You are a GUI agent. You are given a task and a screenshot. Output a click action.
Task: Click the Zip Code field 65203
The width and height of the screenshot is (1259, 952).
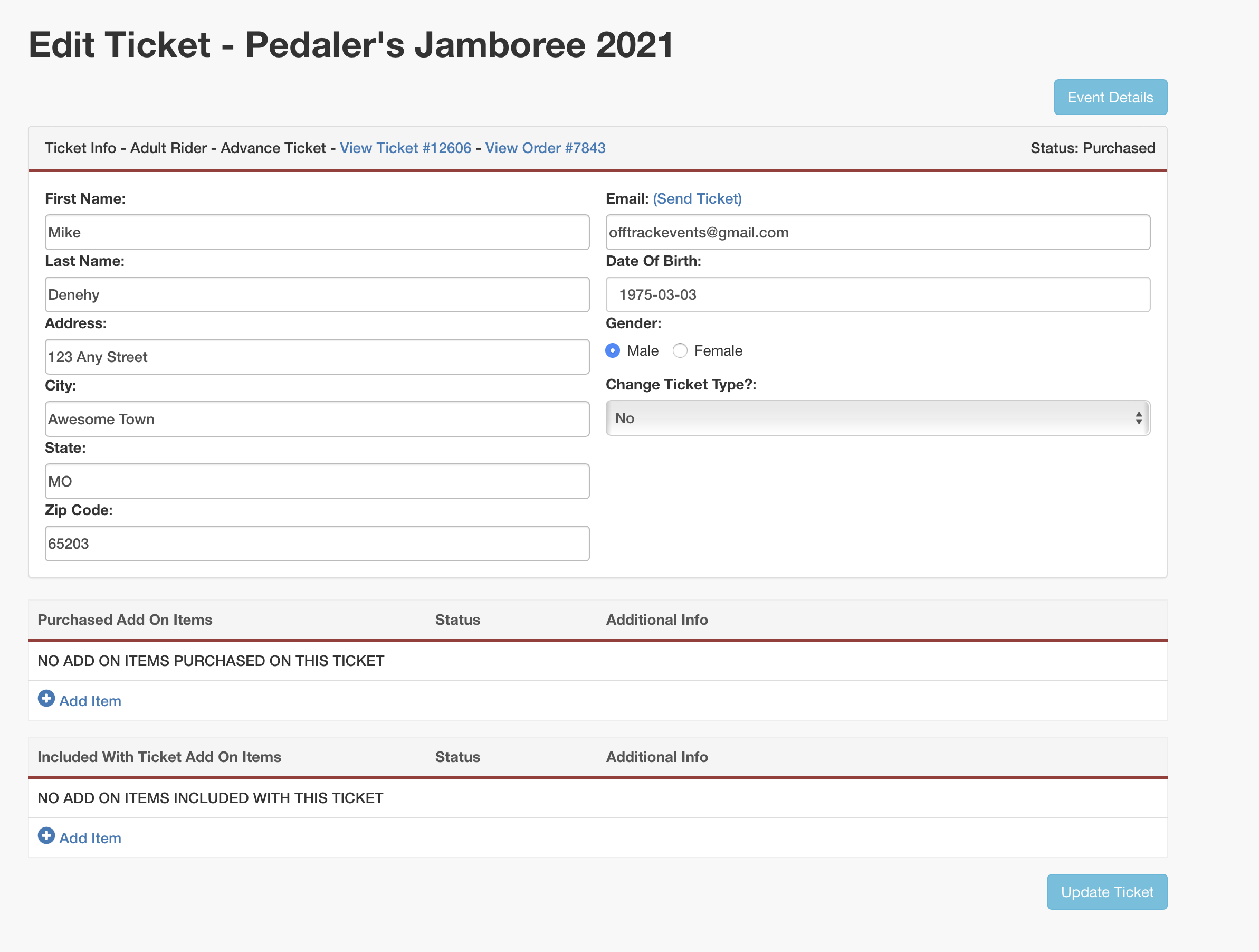click(317, 544)
